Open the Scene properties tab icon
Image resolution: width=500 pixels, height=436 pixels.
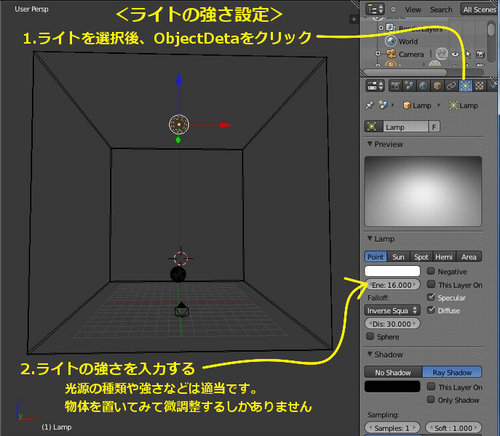[x=410, y=86]
